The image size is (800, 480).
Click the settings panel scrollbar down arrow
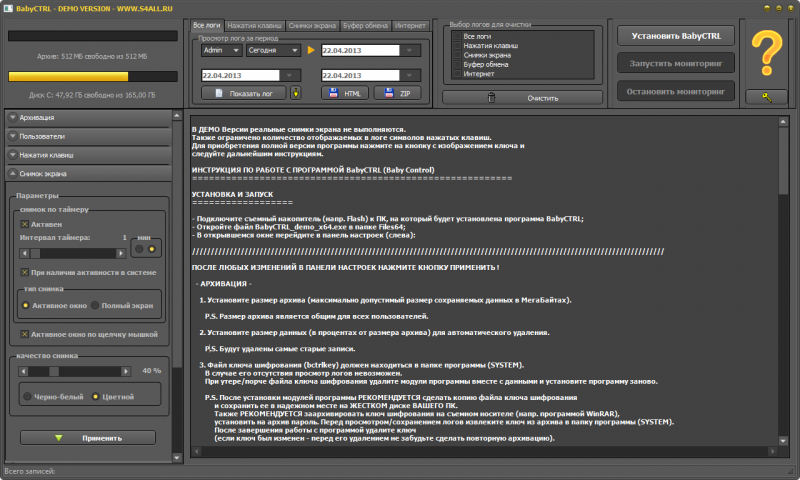pos(177,458)
